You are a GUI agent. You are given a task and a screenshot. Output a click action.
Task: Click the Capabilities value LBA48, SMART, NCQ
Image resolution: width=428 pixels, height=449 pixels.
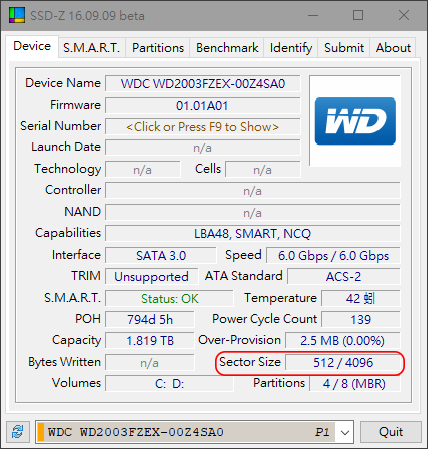point(253,233)
